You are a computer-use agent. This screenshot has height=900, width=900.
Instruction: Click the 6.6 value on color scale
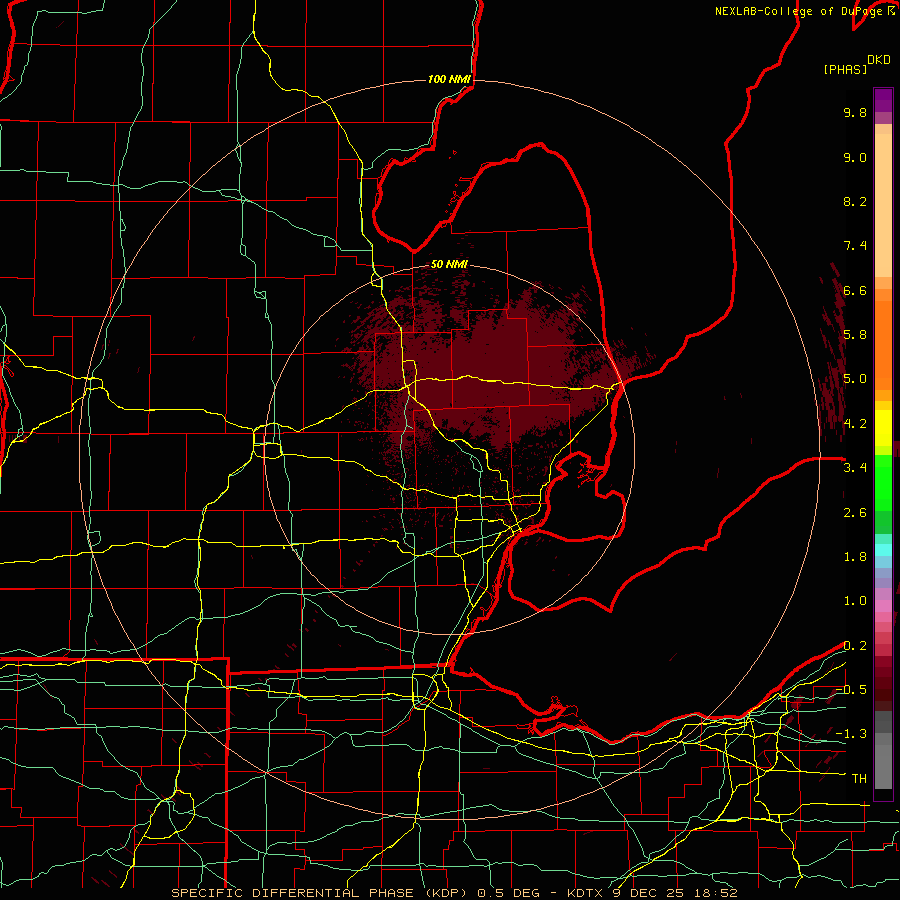click(855, 290)
